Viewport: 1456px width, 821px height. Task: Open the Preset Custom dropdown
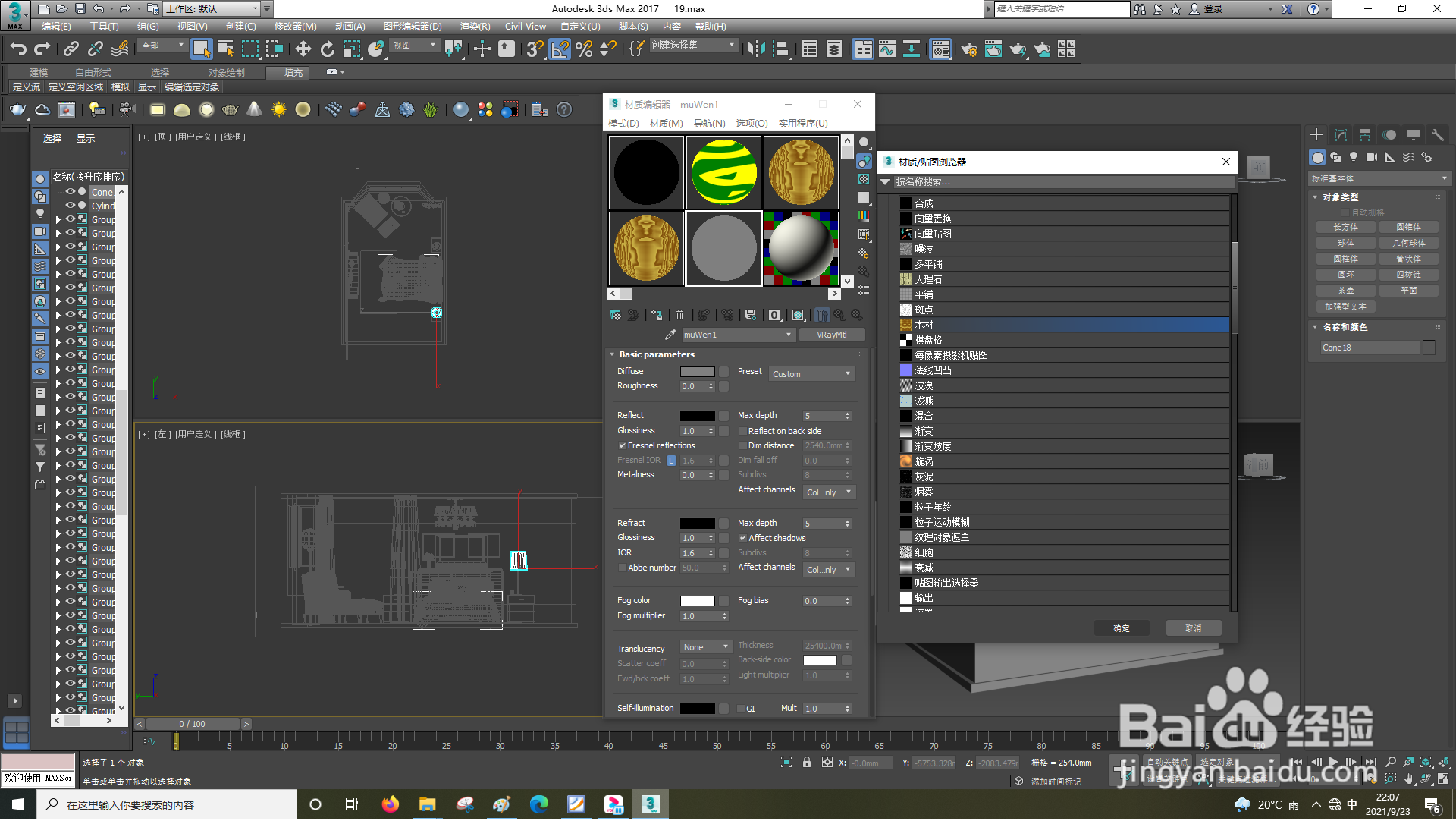click(811, 375)
